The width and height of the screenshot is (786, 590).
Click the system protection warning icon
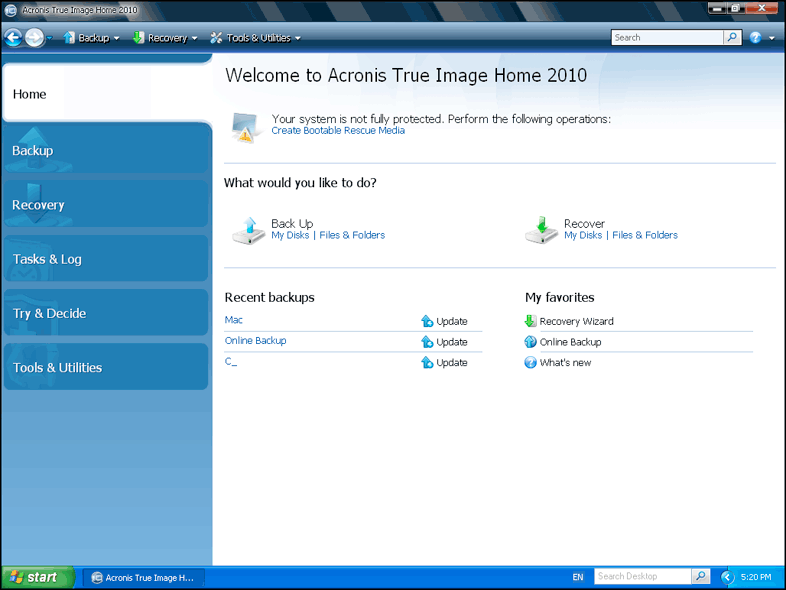245,127
